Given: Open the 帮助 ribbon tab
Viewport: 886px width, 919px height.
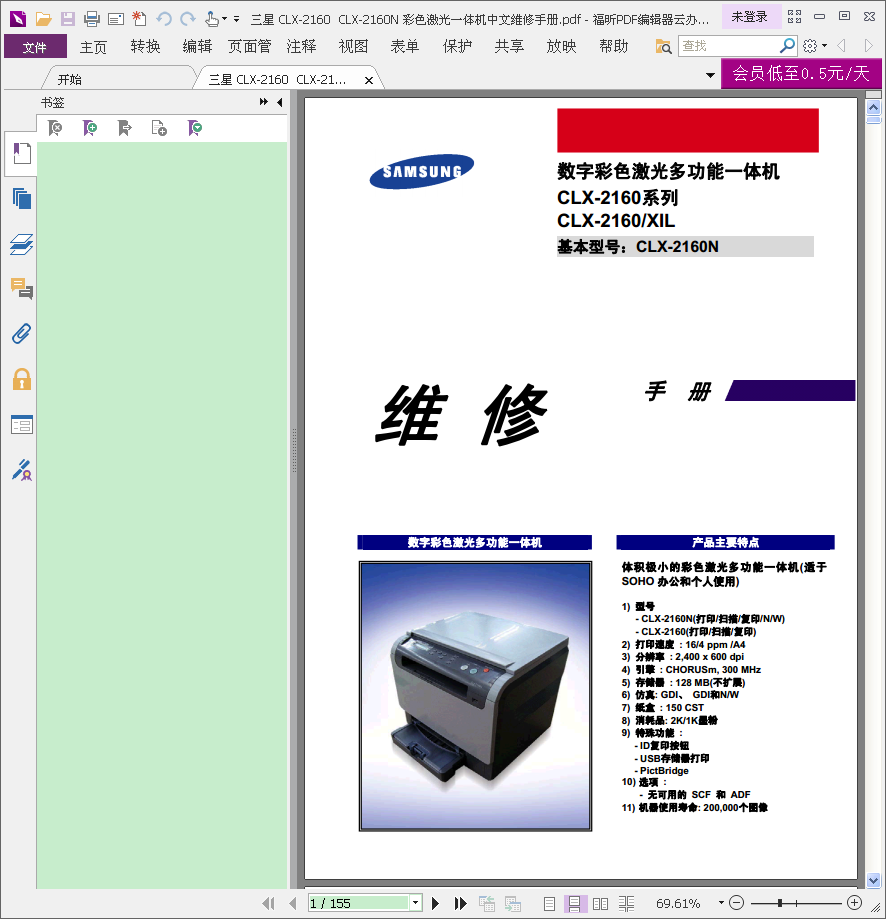Looking at the screenshot, I should 614,46.
